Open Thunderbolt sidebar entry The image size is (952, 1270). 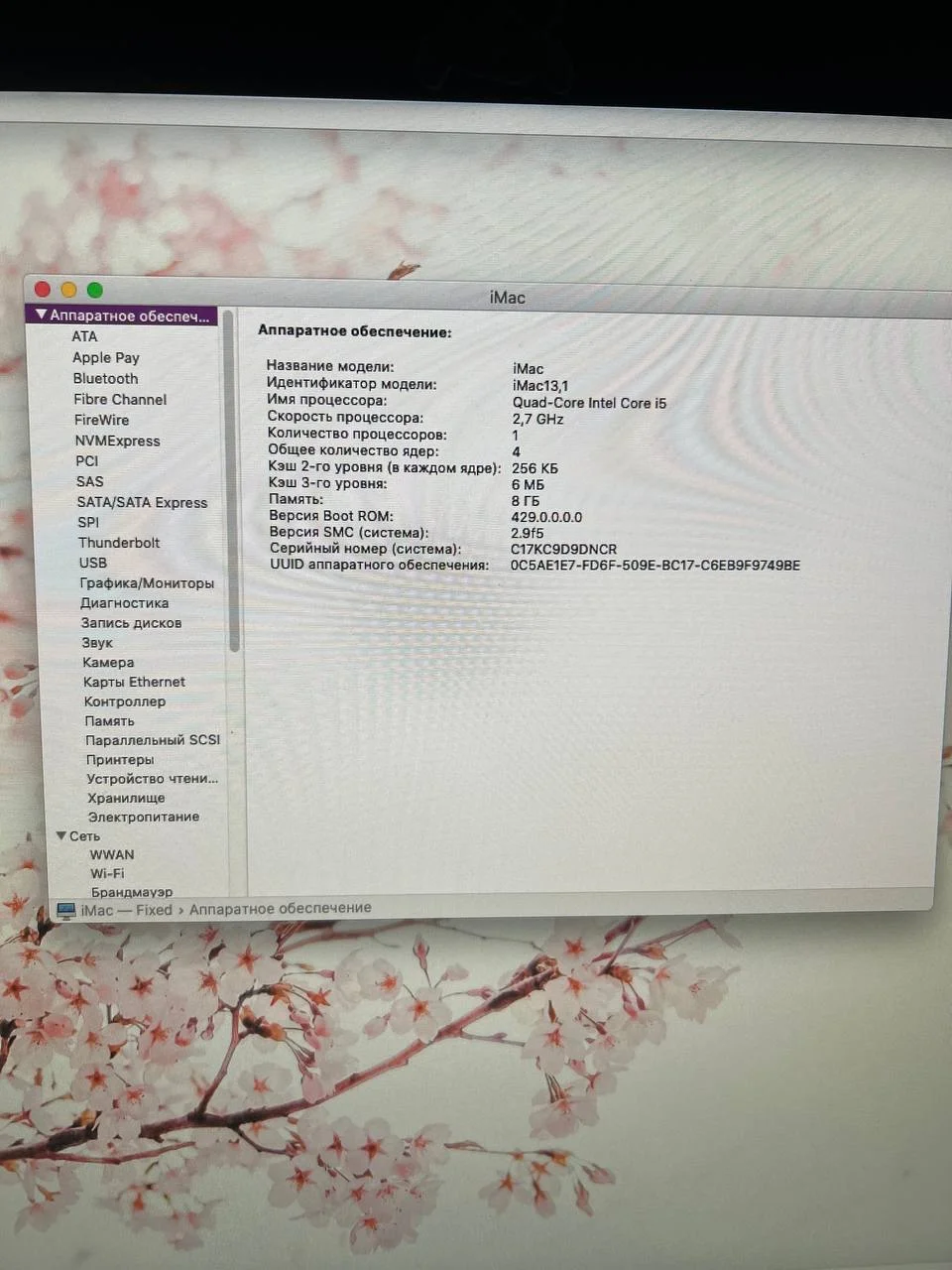[119, 543]
